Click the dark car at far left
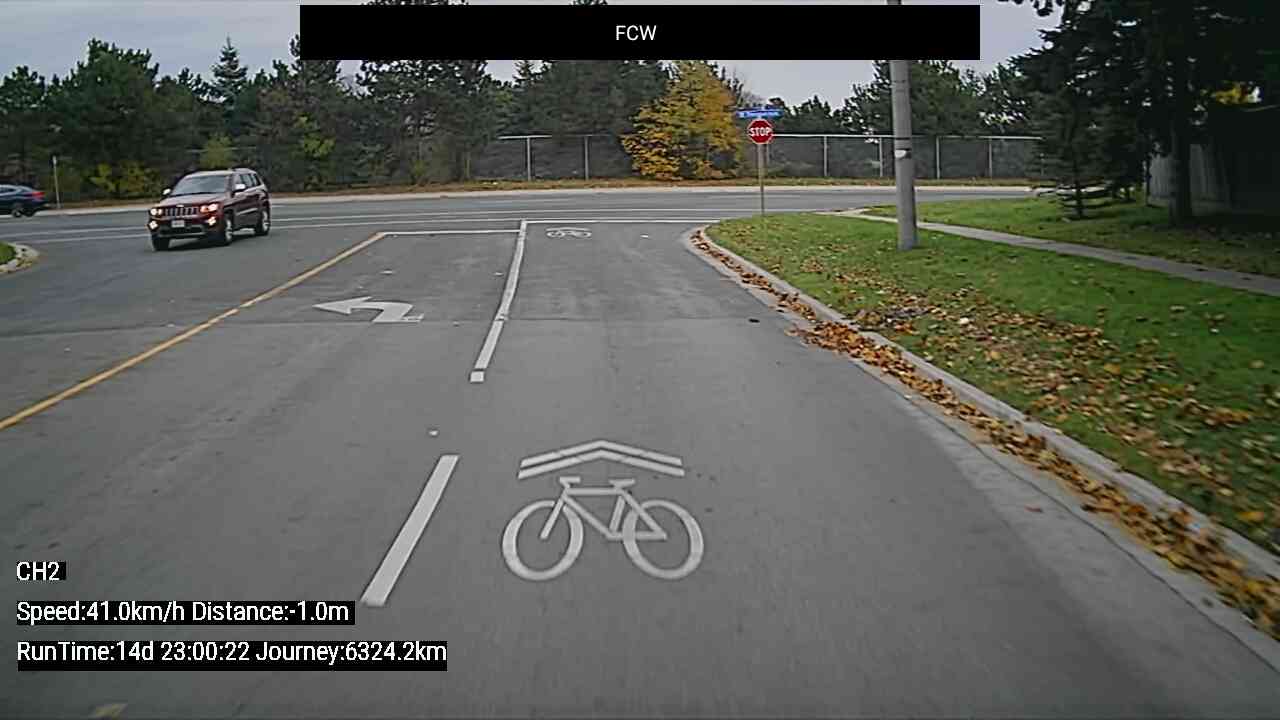The image size is (1280, 720). (21, 200)
